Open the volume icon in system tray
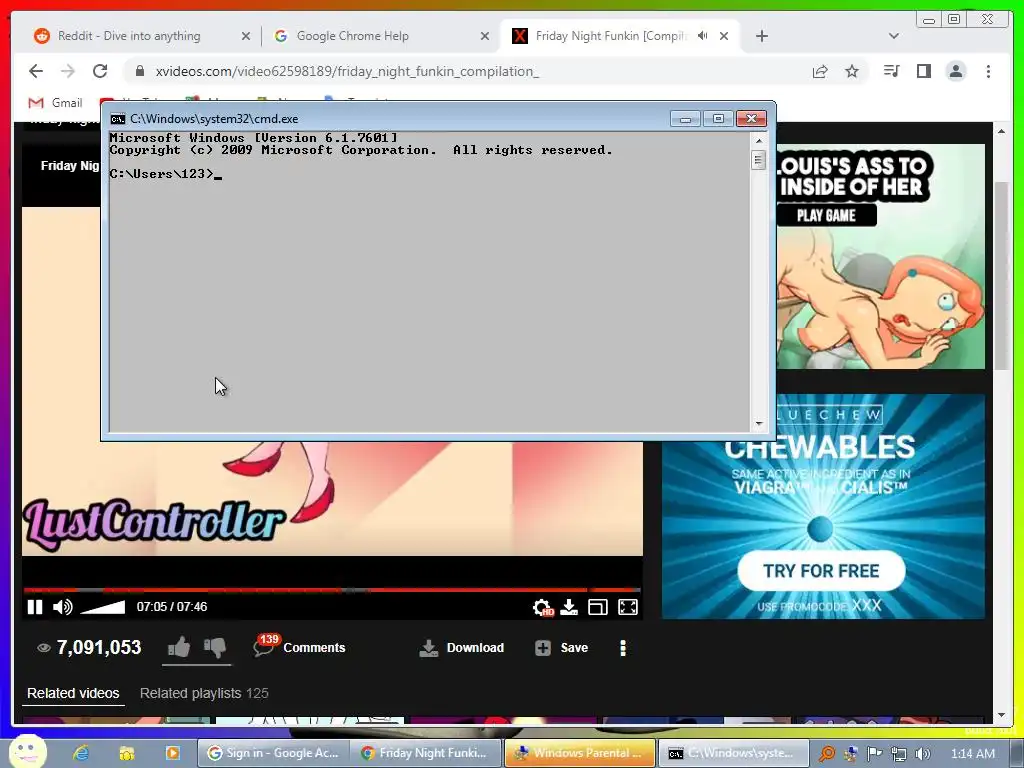The width and height of the screenshot is (1024, 768). pos(922,754)
